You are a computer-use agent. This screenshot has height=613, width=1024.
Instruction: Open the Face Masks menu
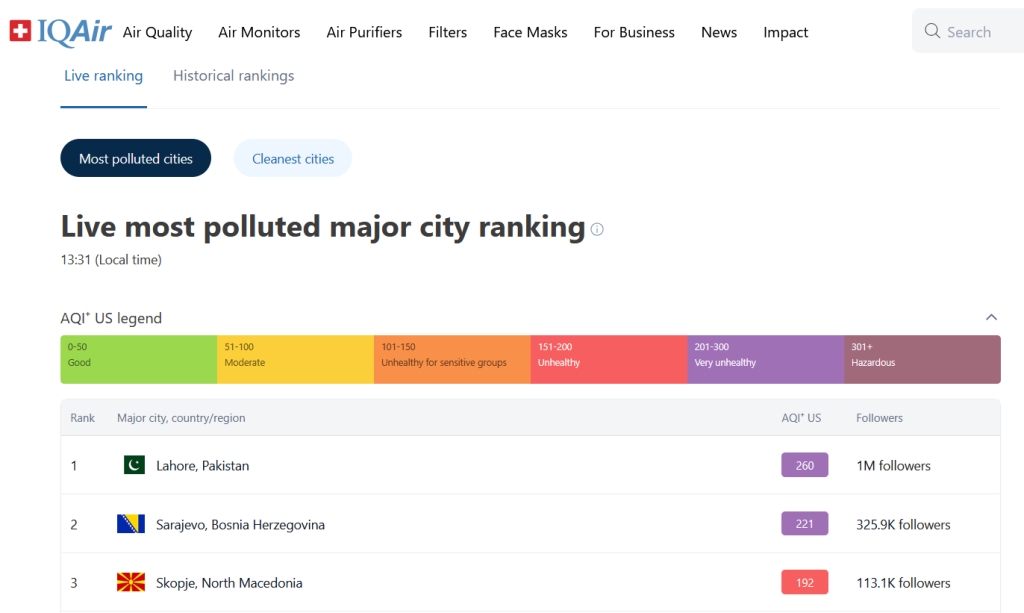(530, 32)
